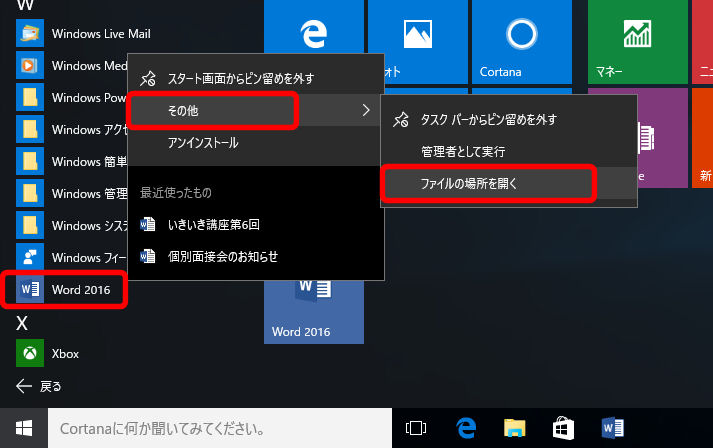Expand the その他 submenu arrow
Screen dimensions: 713x448
coord(366,110)
